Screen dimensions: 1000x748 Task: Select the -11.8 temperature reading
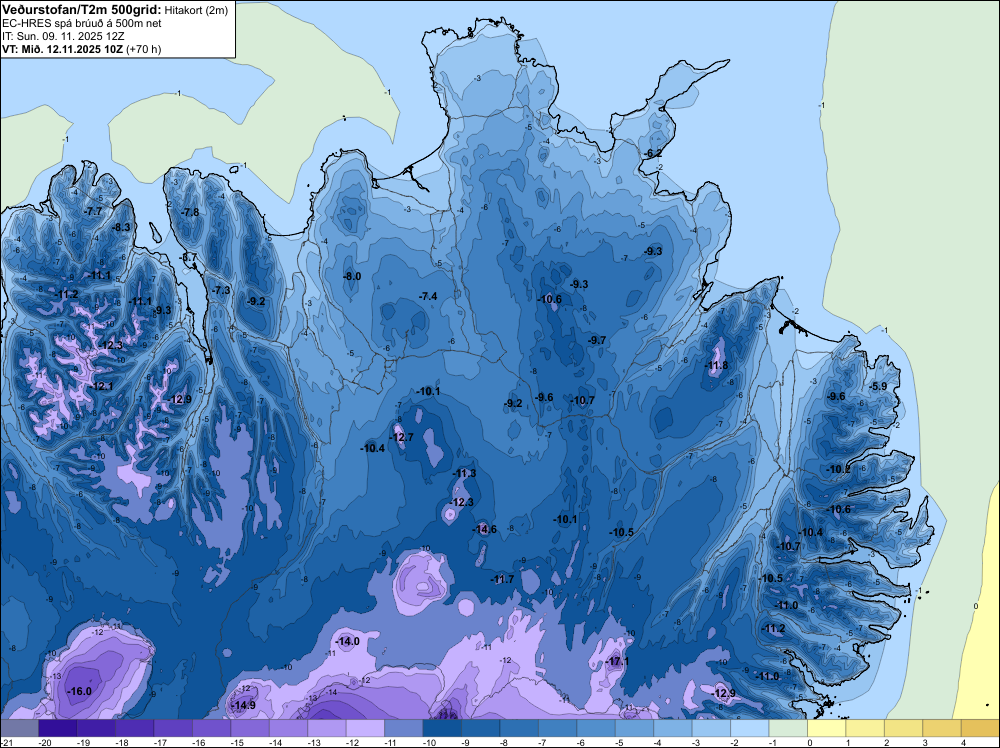click(716, 365)
